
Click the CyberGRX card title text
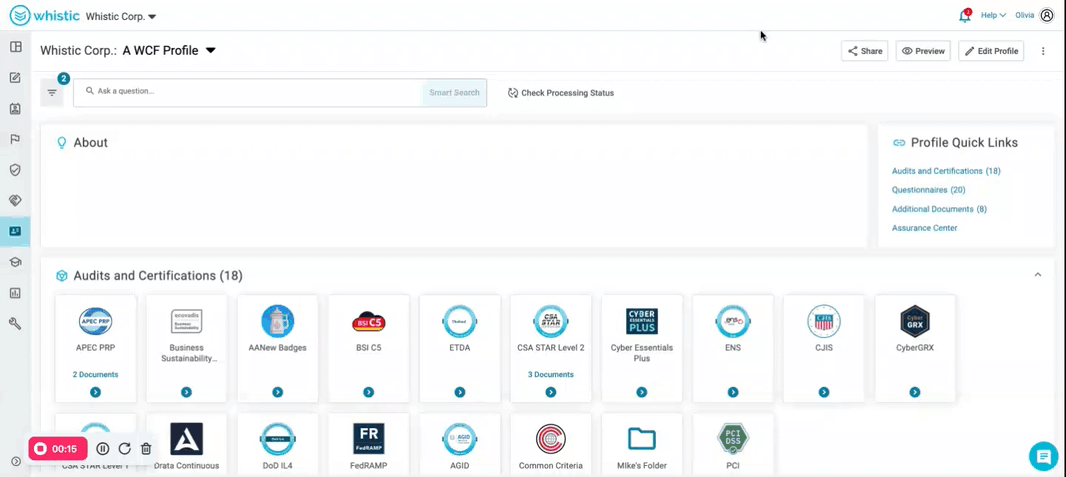(915, 348)
